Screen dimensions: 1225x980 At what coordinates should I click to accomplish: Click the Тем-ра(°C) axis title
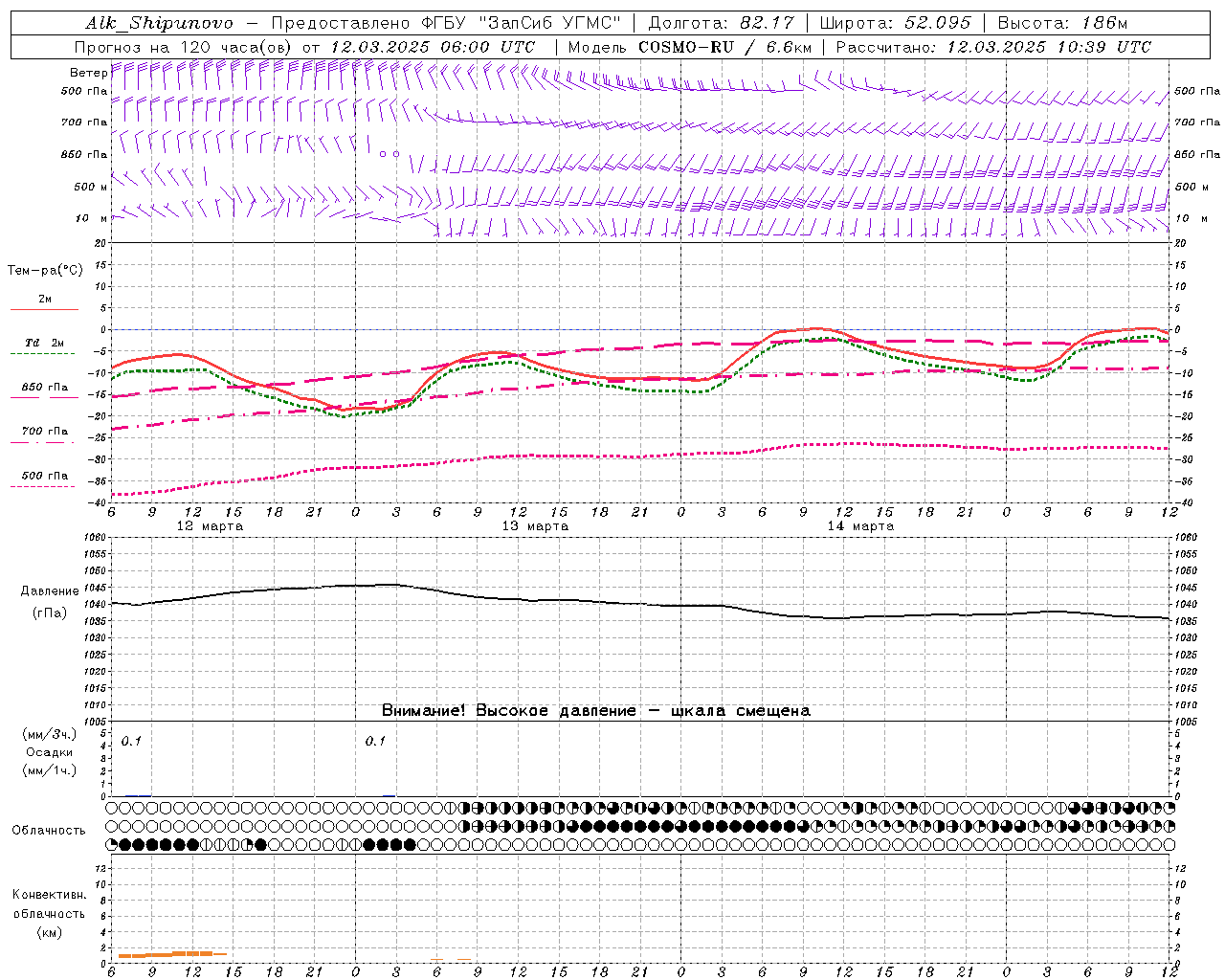pos(45,271)
